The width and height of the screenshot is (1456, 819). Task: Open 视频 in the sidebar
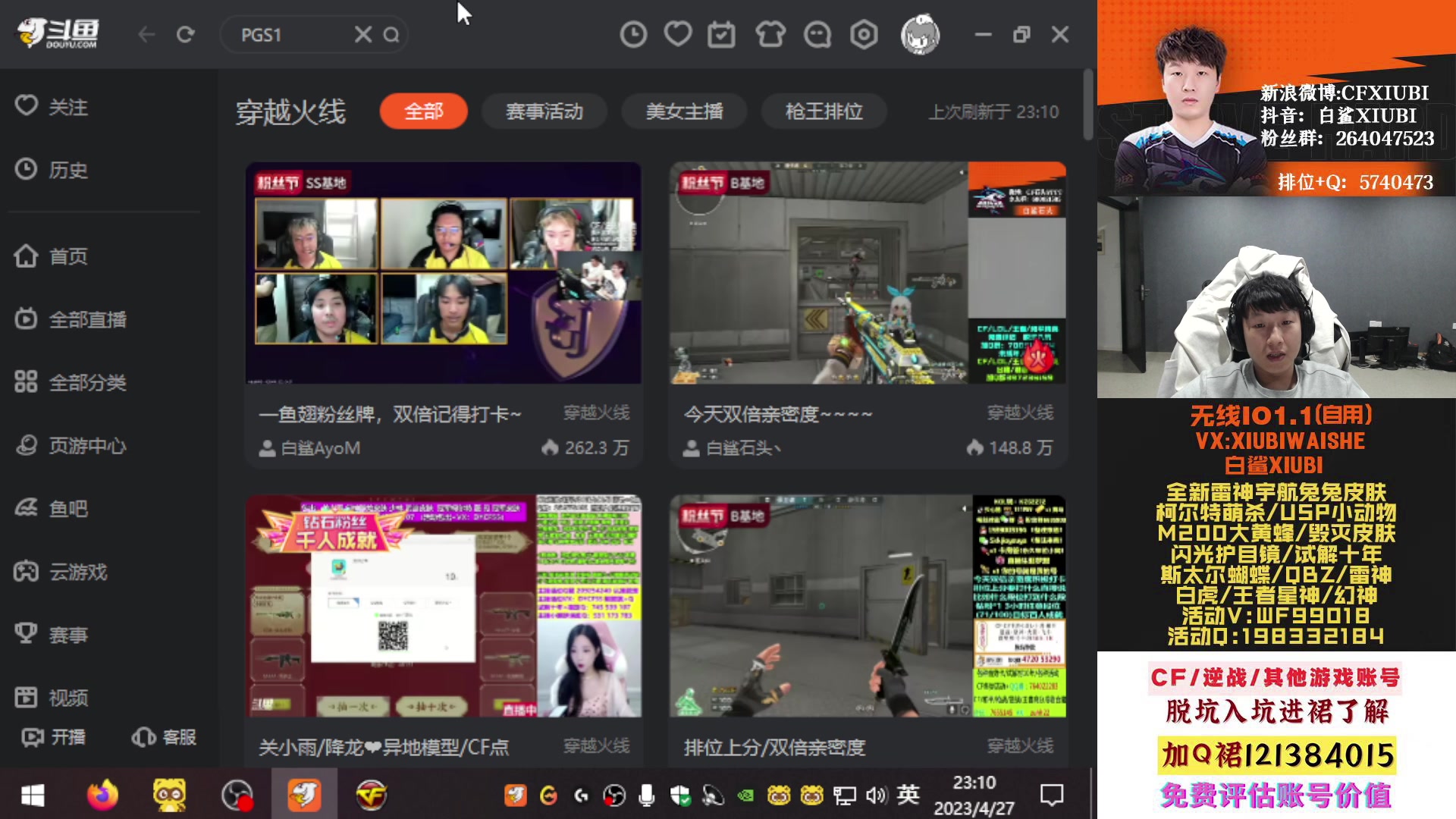coord(52,698)
